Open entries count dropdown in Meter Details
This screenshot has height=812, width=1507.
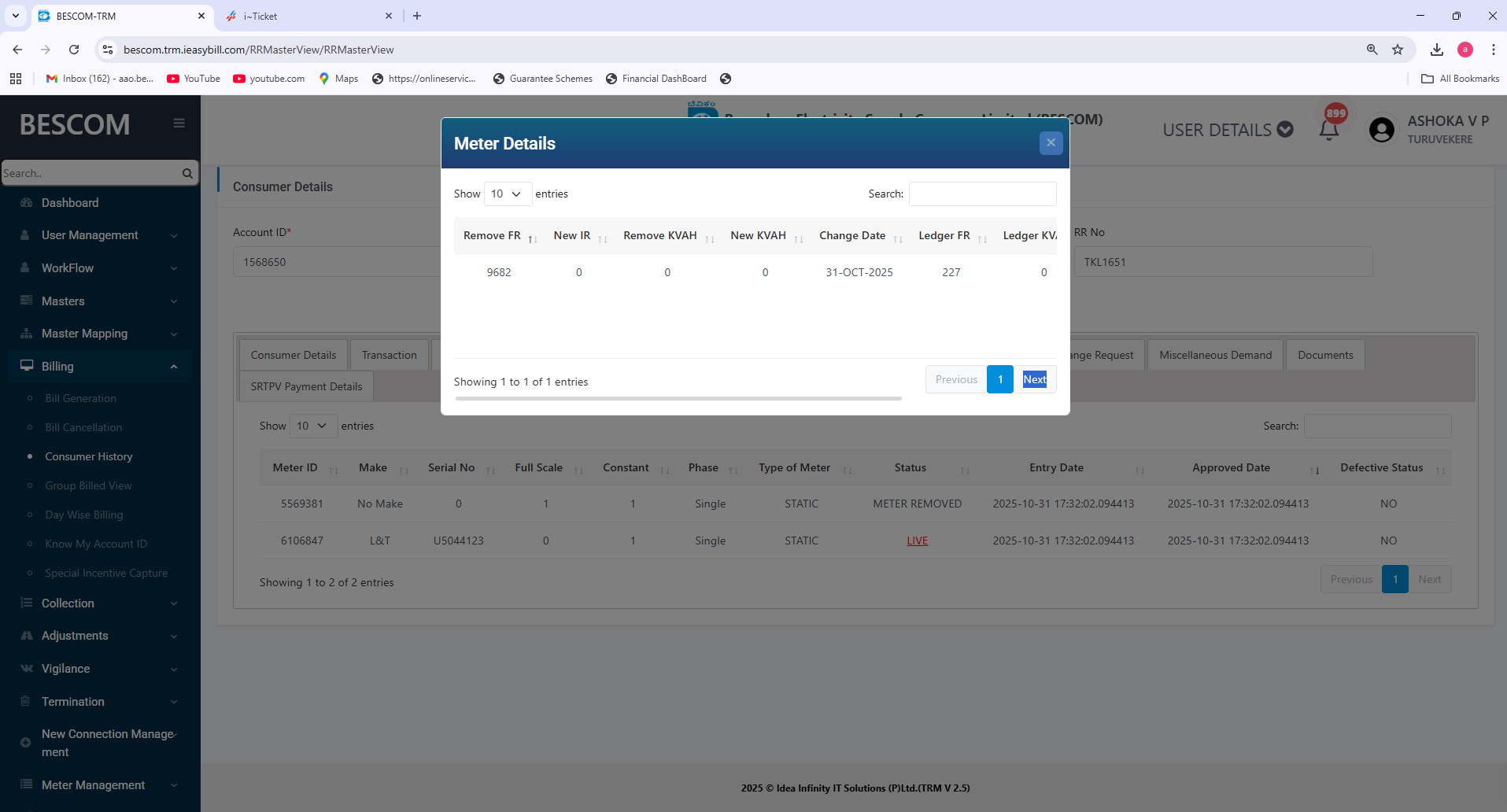coord(507,194)
